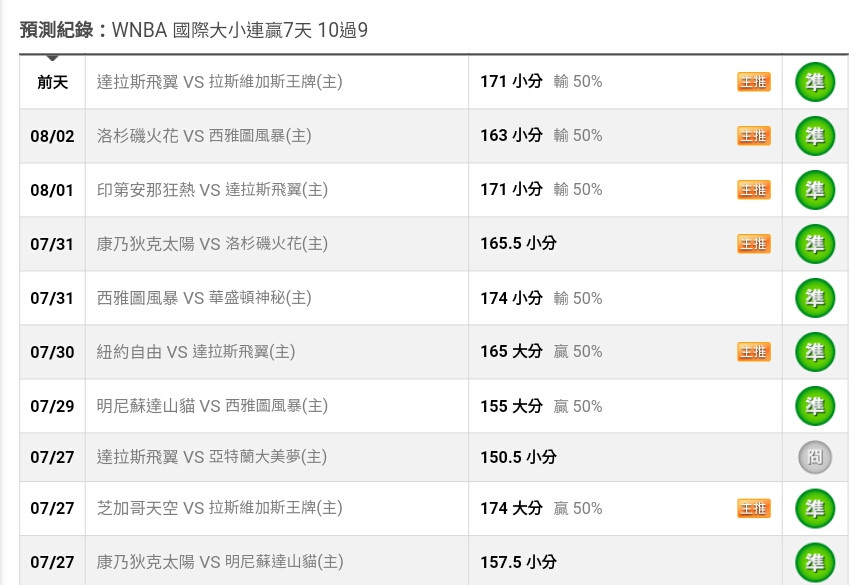Click green 準 icon for 07/29 game
The width and height of the screenshot is (866, 585).
815,406
